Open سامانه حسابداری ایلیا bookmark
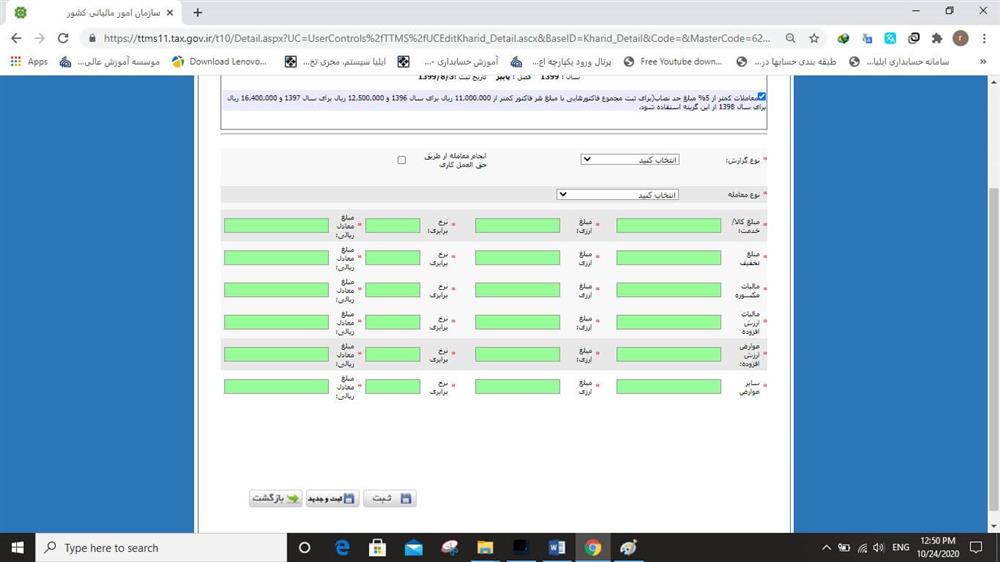Viewport: 1000px width, 562px height. pyautogui.click(x=899, y=62)
